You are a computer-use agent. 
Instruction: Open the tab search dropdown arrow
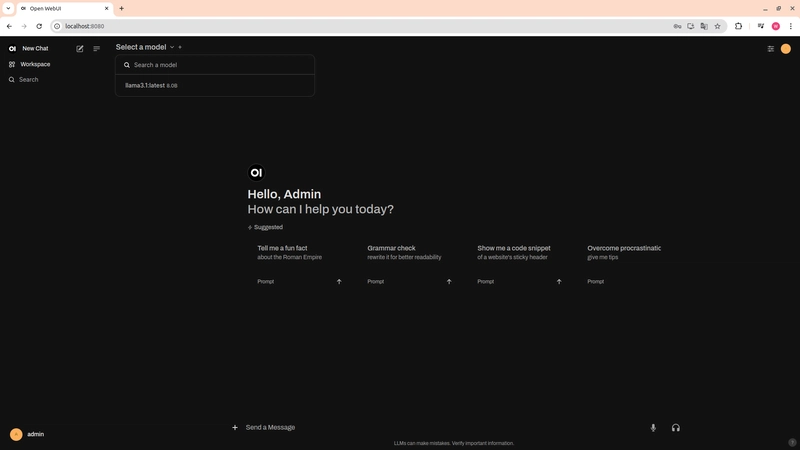(8, 8)
